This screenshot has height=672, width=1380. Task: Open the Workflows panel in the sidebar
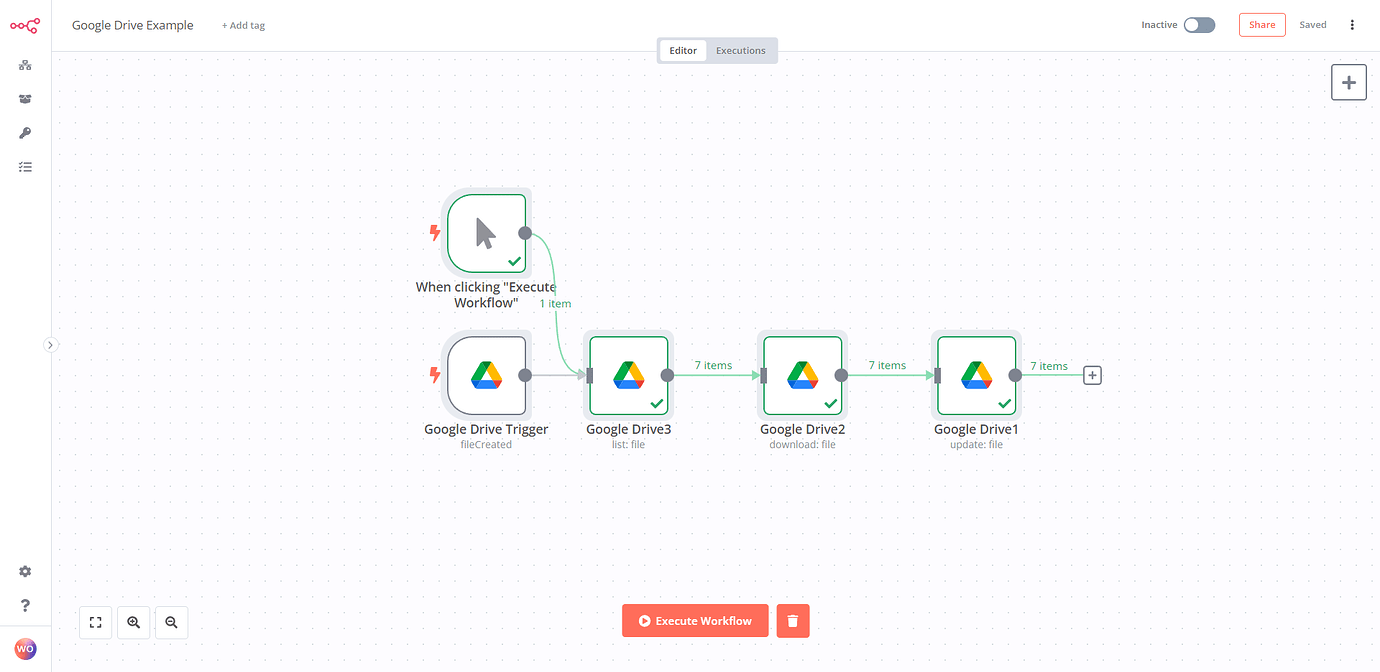(x=25, y=65)
